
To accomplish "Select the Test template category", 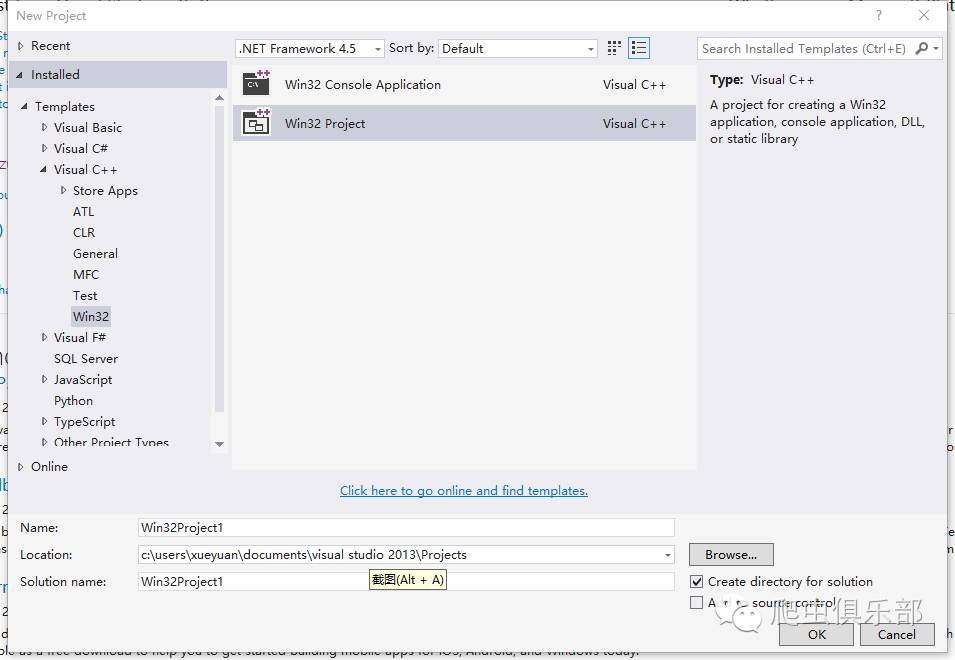I will 85,295.
